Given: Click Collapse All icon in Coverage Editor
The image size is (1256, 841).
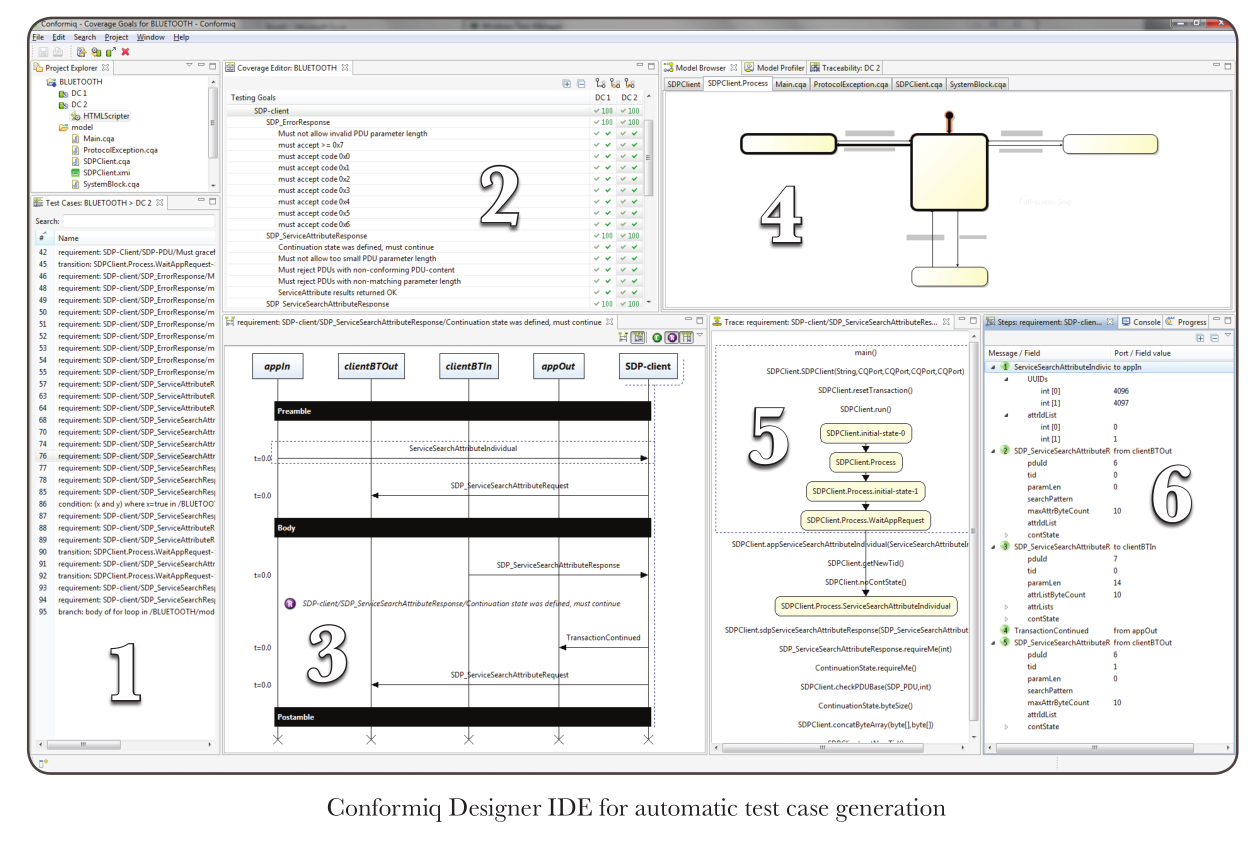Looking at the screenshot, I should [581, 84].
